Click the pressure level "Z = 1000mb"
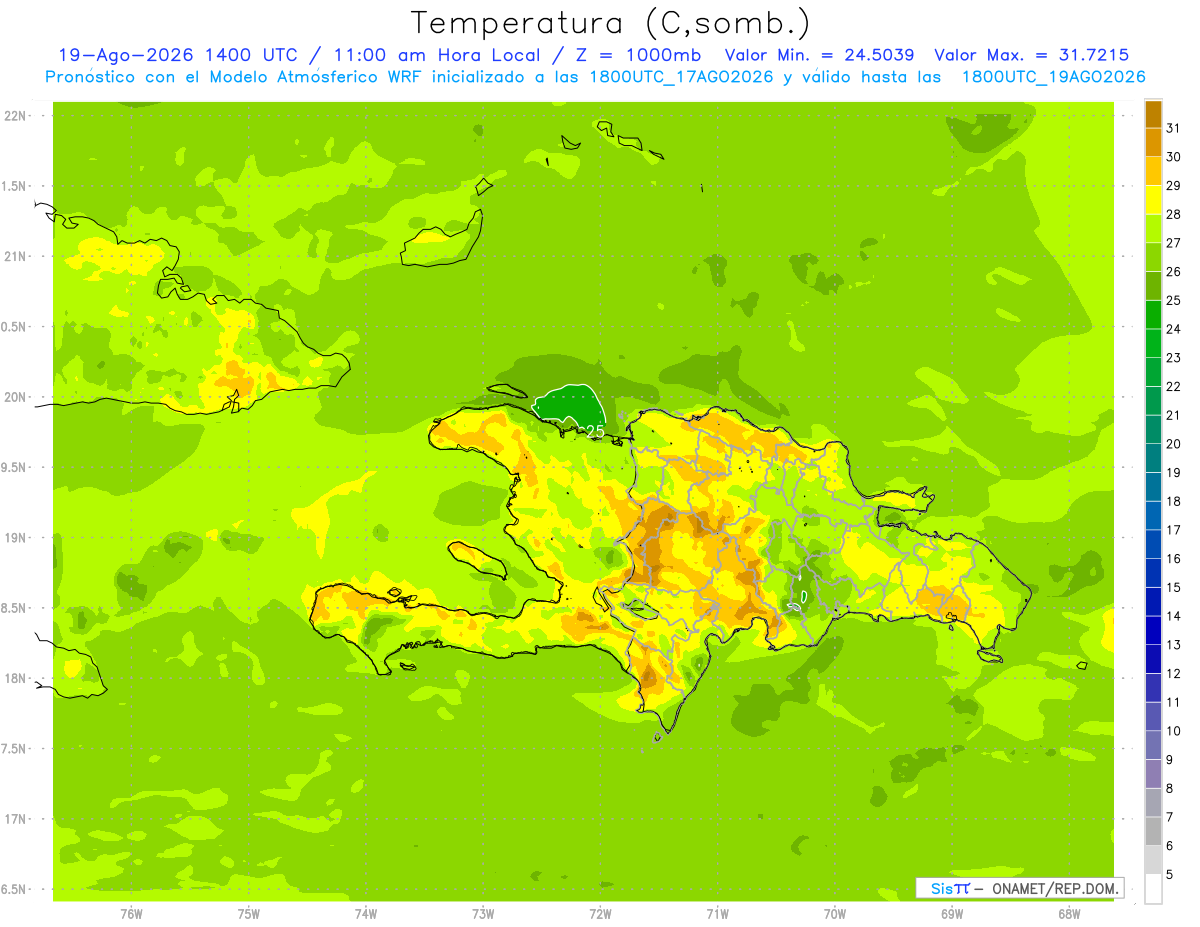1200x927 pixels. tap(636, 55)
